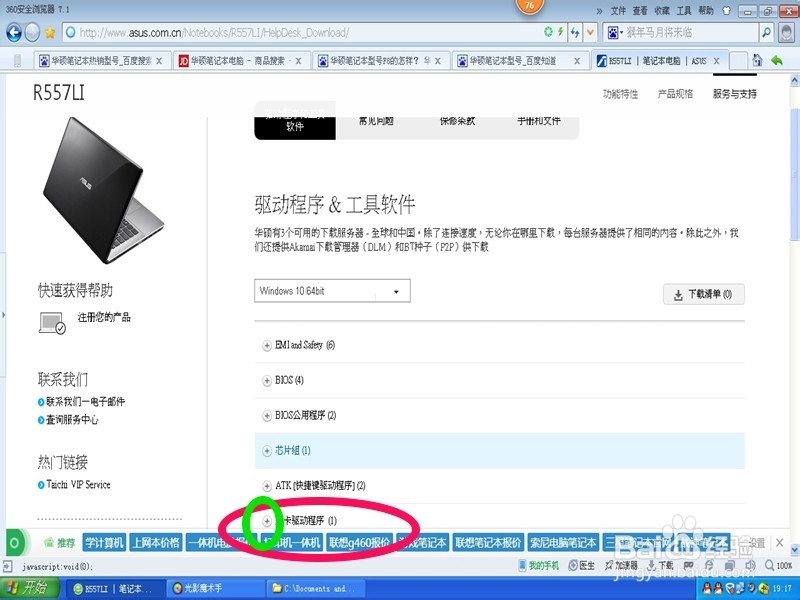Open the 功能特性 page tab
Viewport: 800px width, 600px height.
pos(620,94)
